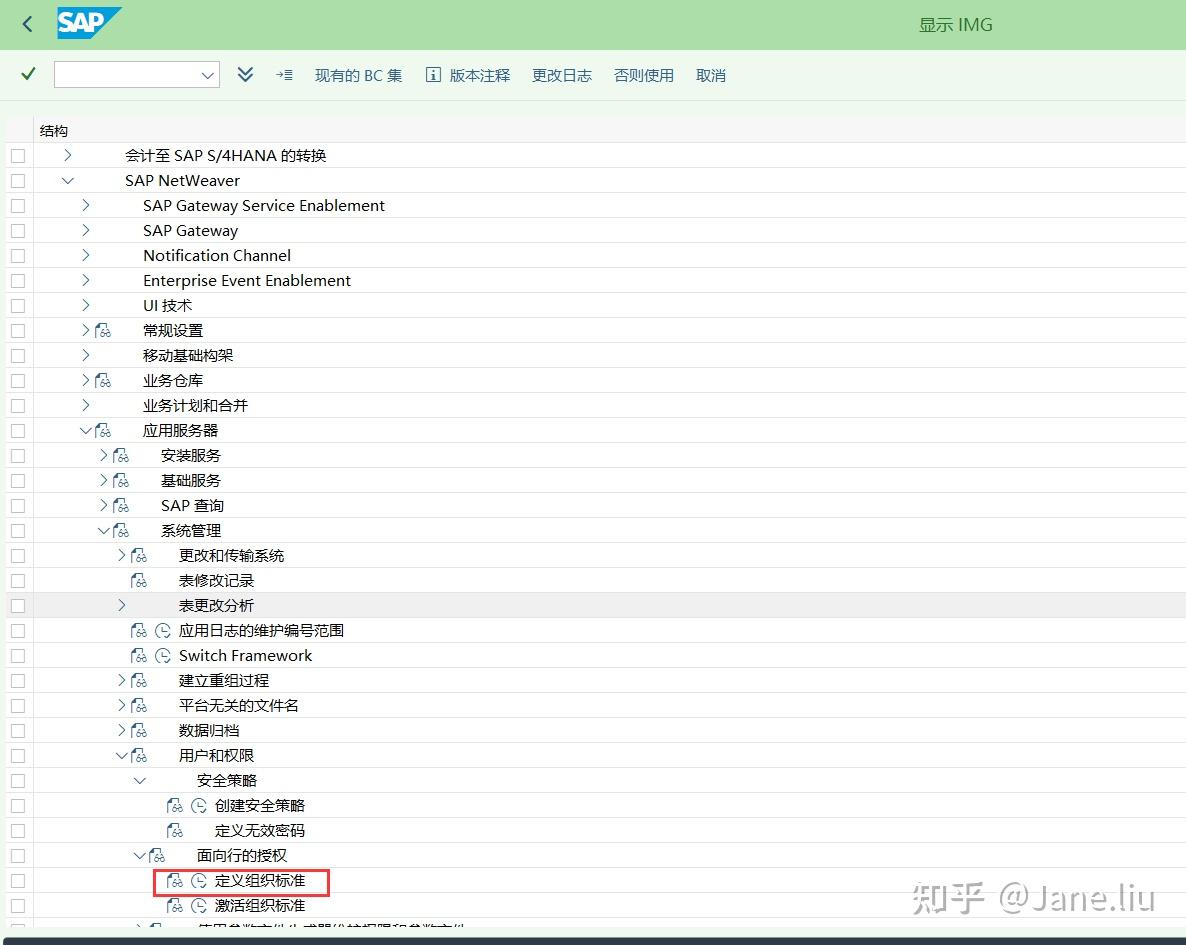Click documentation icon for 应用日志的维护编号范围
Image resolution: width=1186 pixels, height=945 pixels.
(x=139, y=630)
